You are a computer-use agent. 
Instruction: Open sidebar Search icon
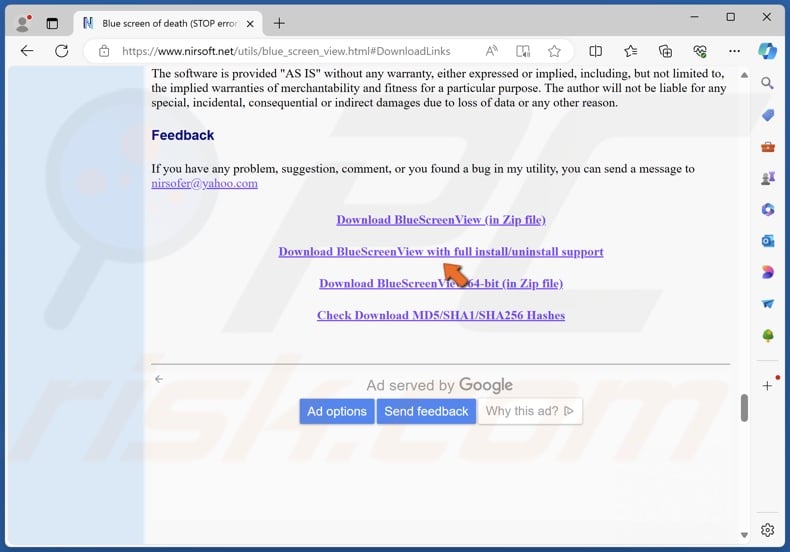[767, 83]
